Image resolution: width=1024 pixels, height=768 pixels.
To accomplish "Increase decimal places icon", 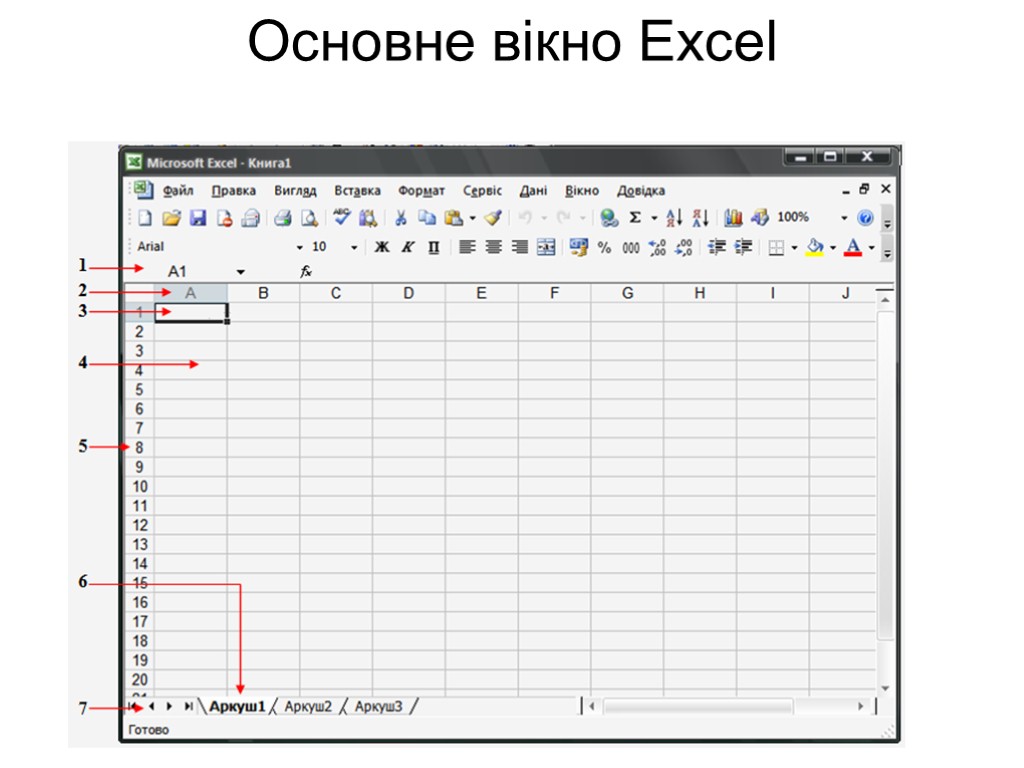I will click(657, 248).
